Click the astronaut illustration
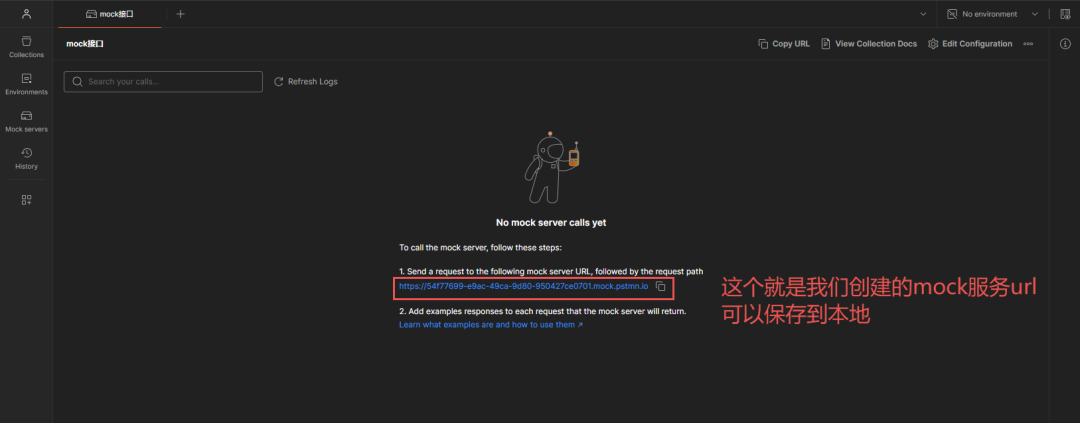 [x=551, y=167]
